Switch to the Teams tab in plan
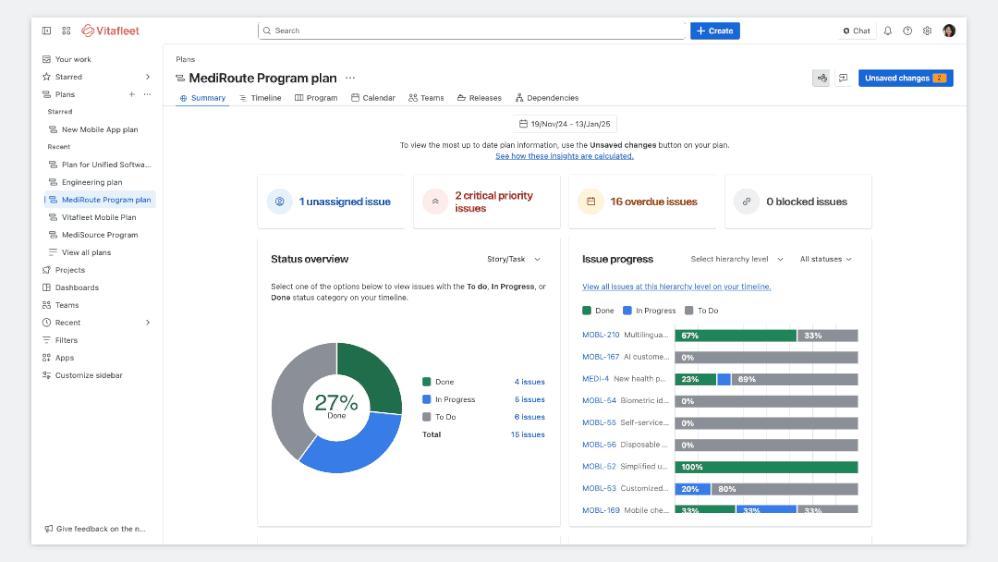Image resolution: width=998 pixels, height=562 pixels. click(x=426, y=98)
